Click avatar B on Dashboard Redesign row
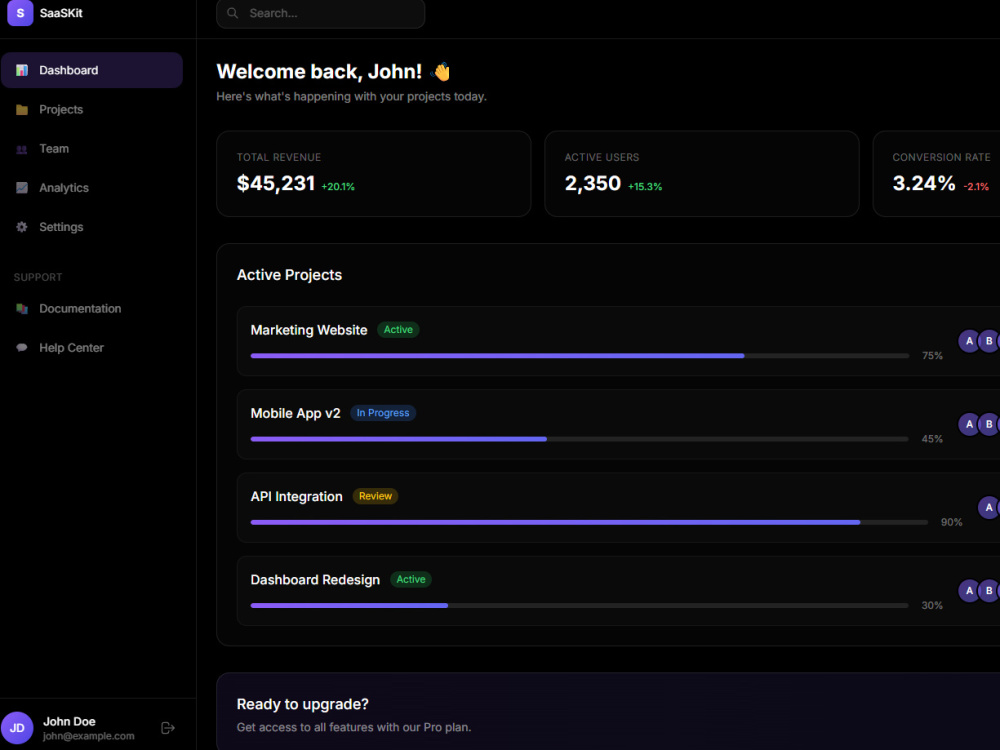Screen dimensions: 1000x750 [989, 591]
